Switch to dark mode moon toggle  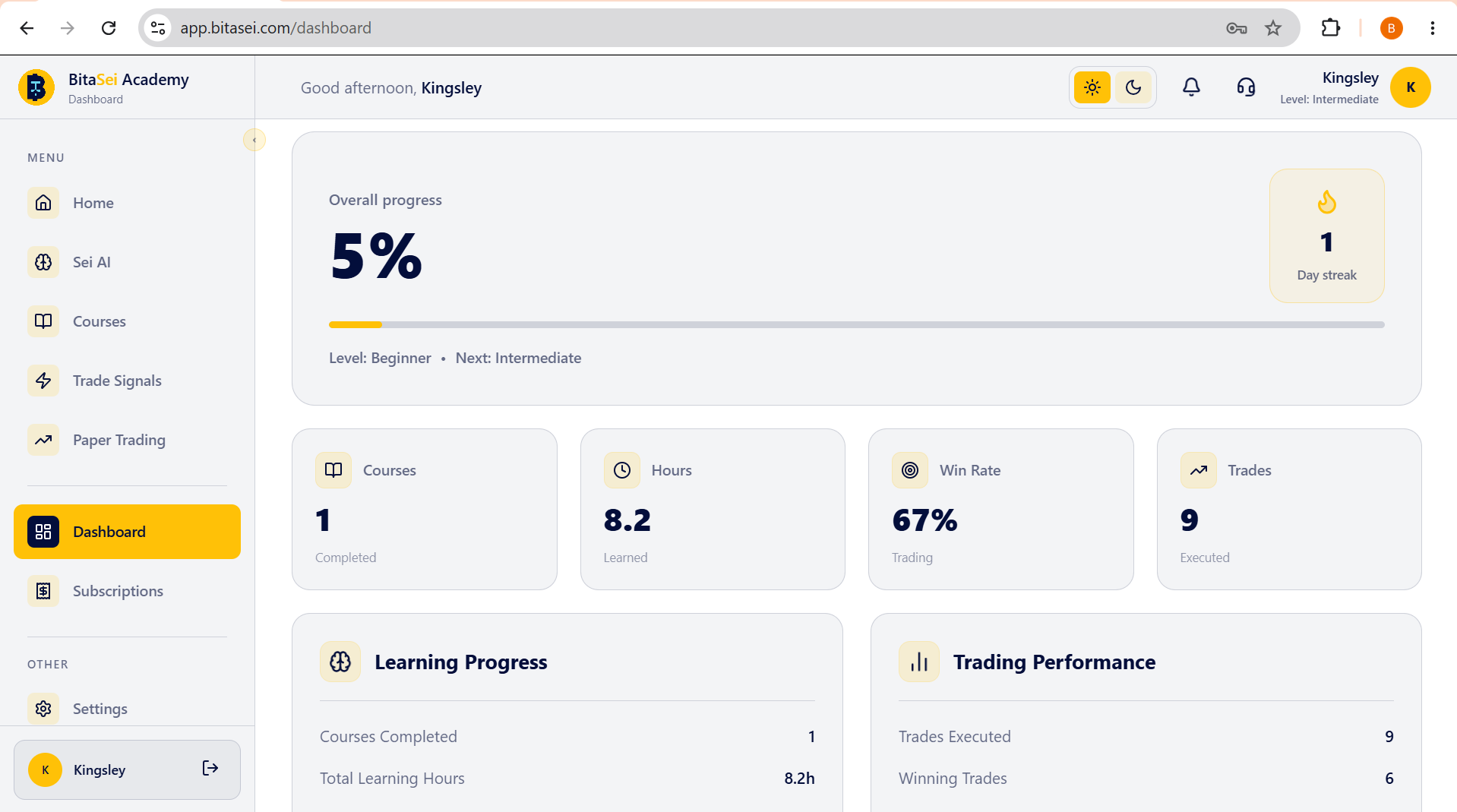tap(1133, 87)
